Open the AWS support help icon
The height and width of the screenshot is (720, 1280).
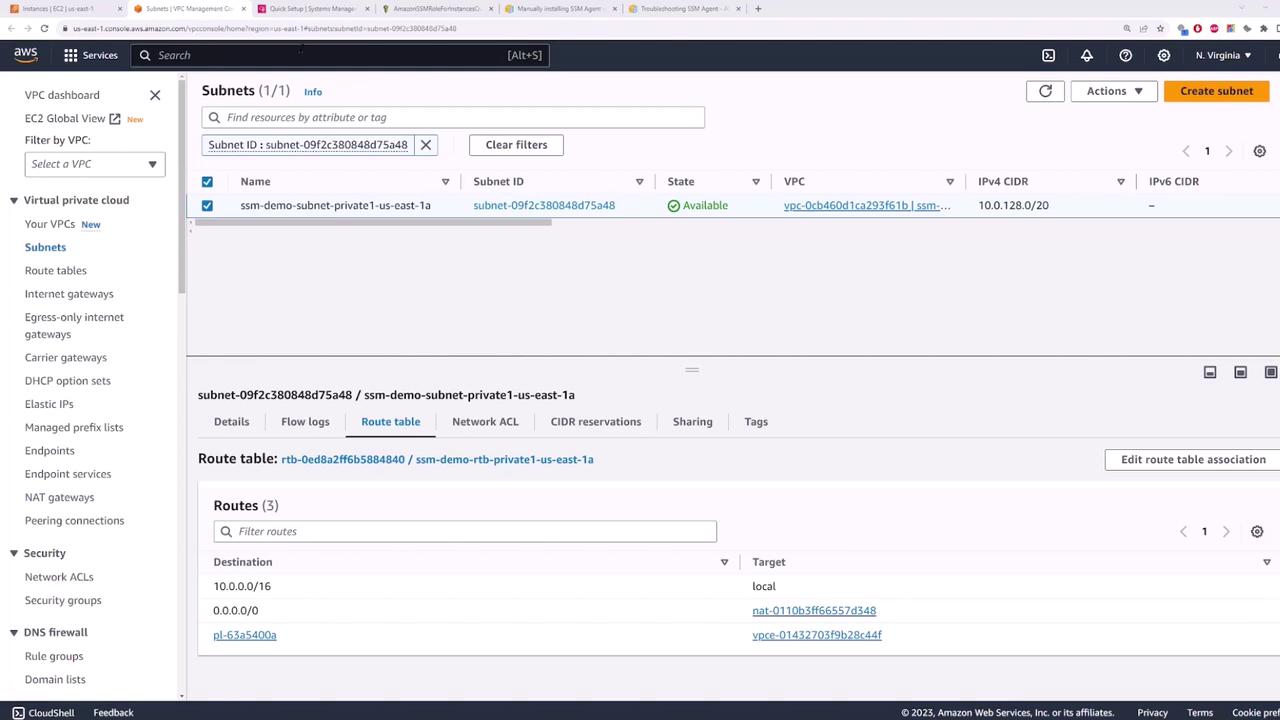click(1126, 55)
